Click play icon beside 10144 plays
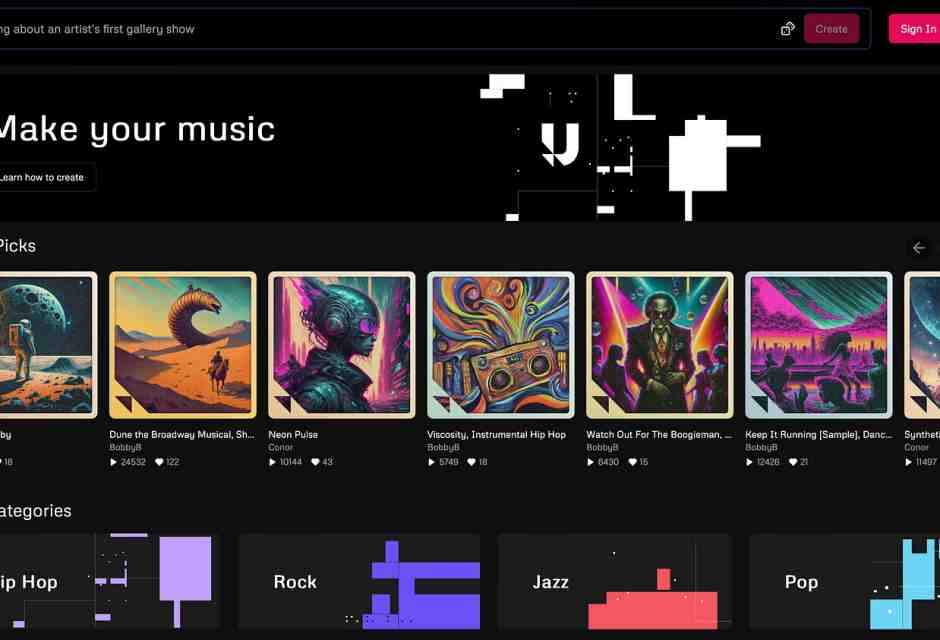Image resolution: width=940 pixels, height=640 pixels. click(272, 462)
